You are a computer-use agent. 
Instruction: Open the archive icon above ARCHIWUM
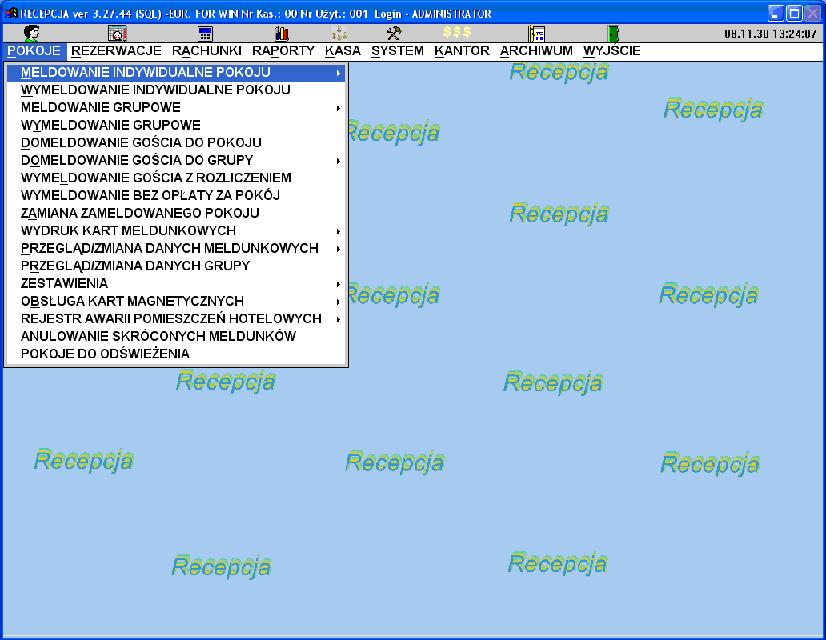536,33
